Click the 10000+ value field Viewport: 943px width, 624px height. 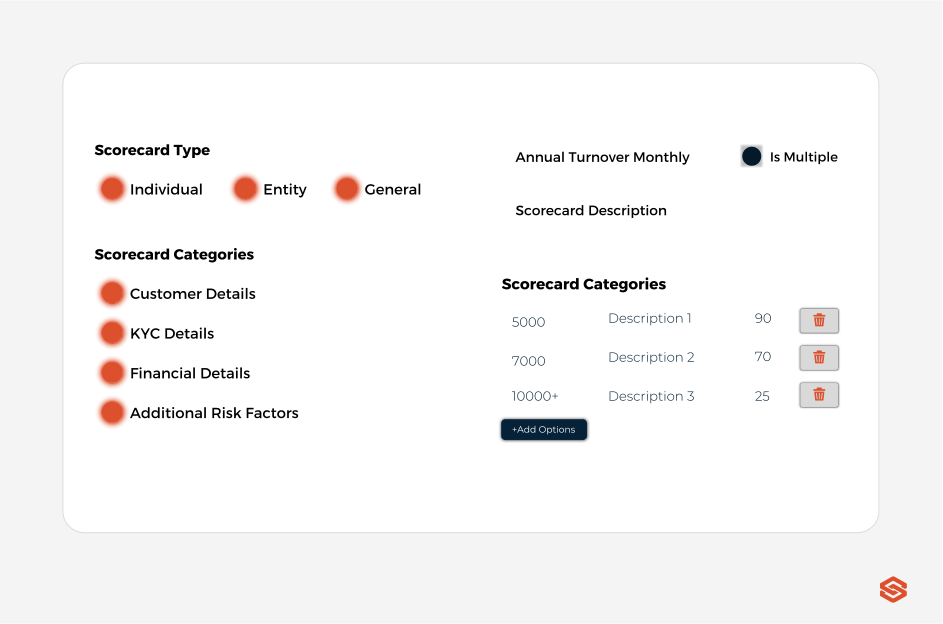coord(535,396)
